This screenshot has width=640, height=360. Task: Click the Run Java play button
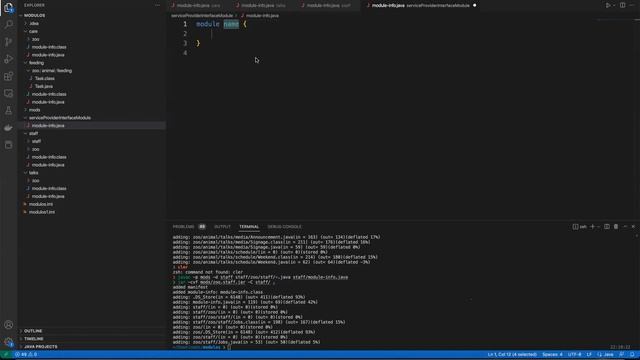608,5
